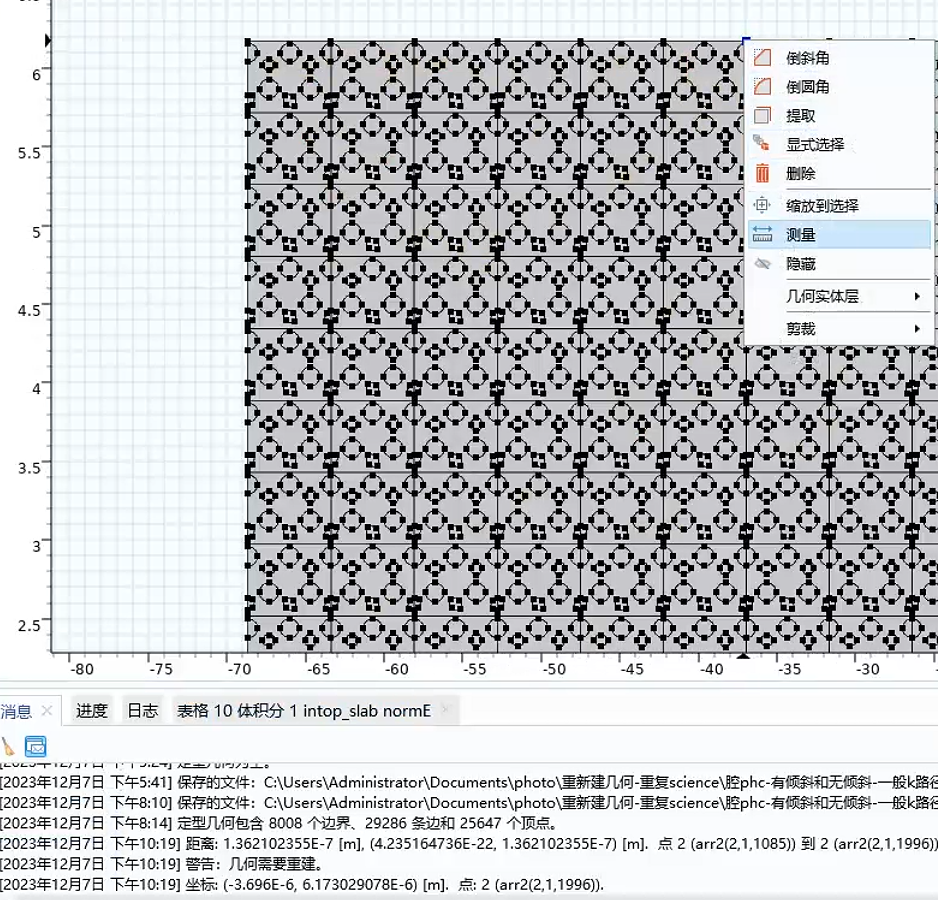Expand arrow next to 剪裁
This screenshot has height=900, width=938.
(917, 329)
